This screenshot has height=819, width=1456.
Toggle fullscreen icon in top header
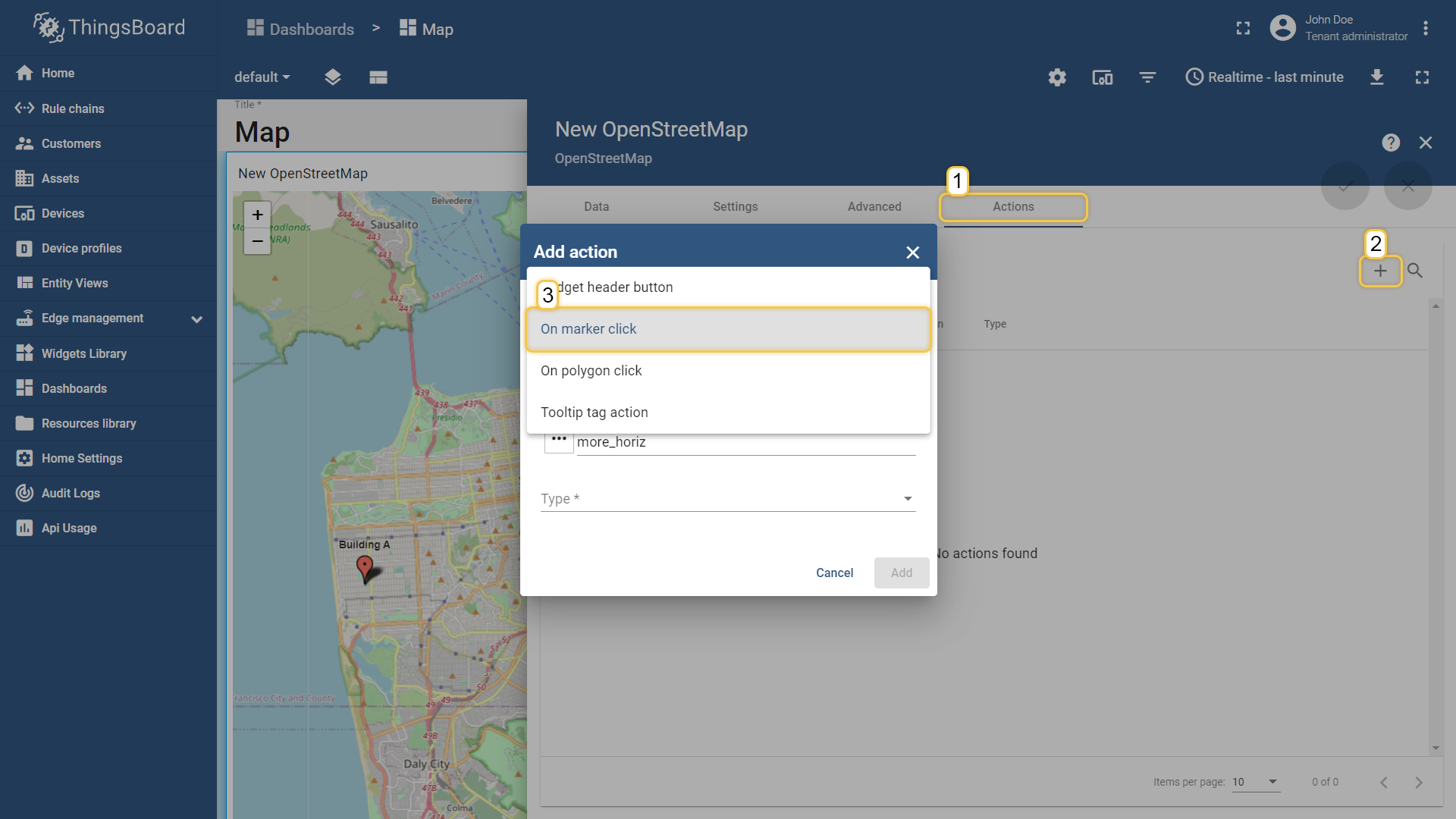pyautogui.click(x=1243, y=28)
